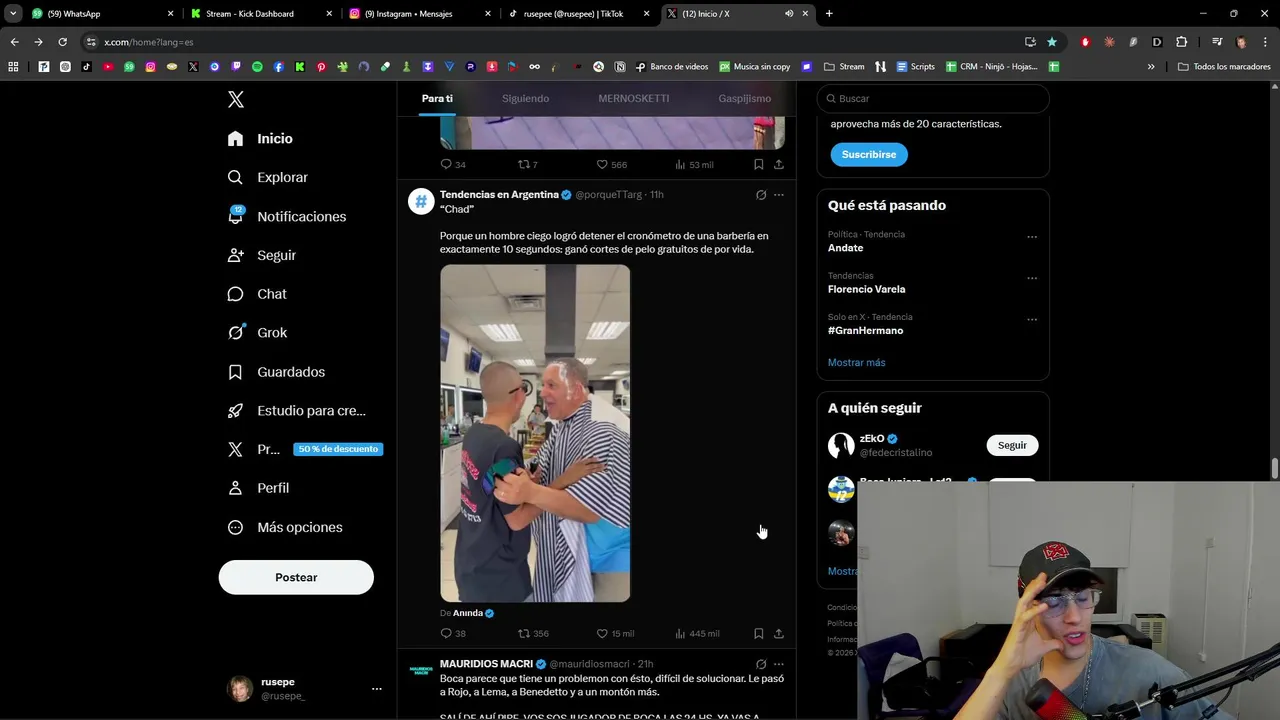Bookmark the post with 53 mil views
Viewport: 1280px width, 720px height.
point(758,164)
